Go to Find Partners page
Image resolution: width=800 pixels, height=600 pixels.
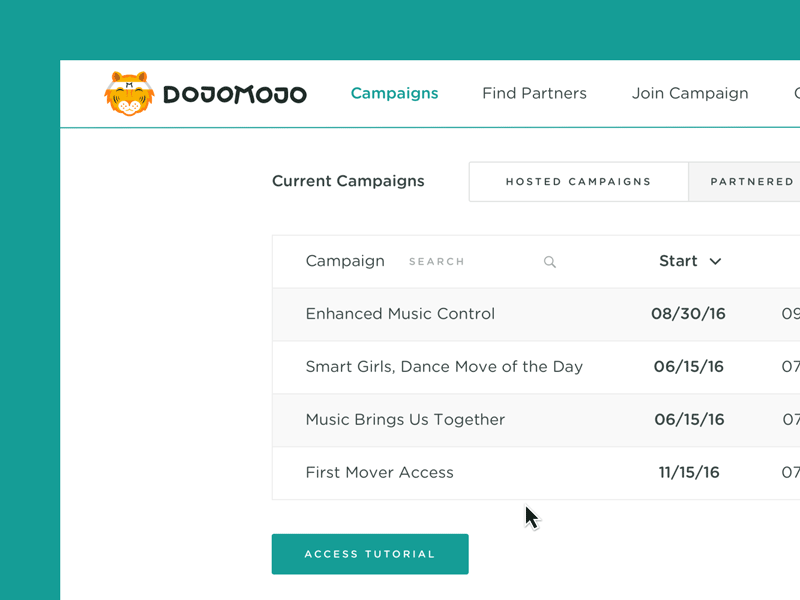point(534,93)
